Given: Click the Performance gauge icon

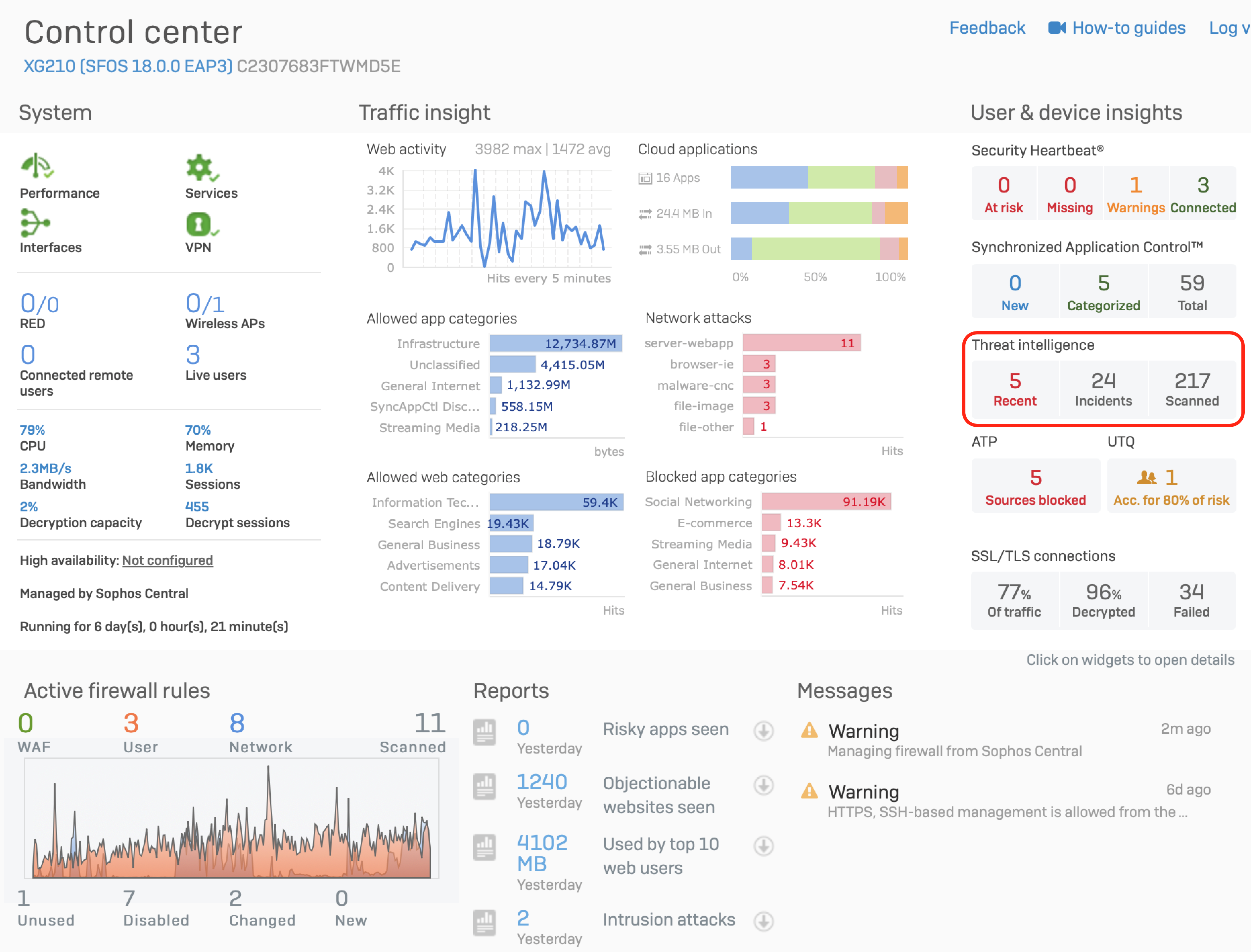Looking at the screenshot, I should click(36, 166).
